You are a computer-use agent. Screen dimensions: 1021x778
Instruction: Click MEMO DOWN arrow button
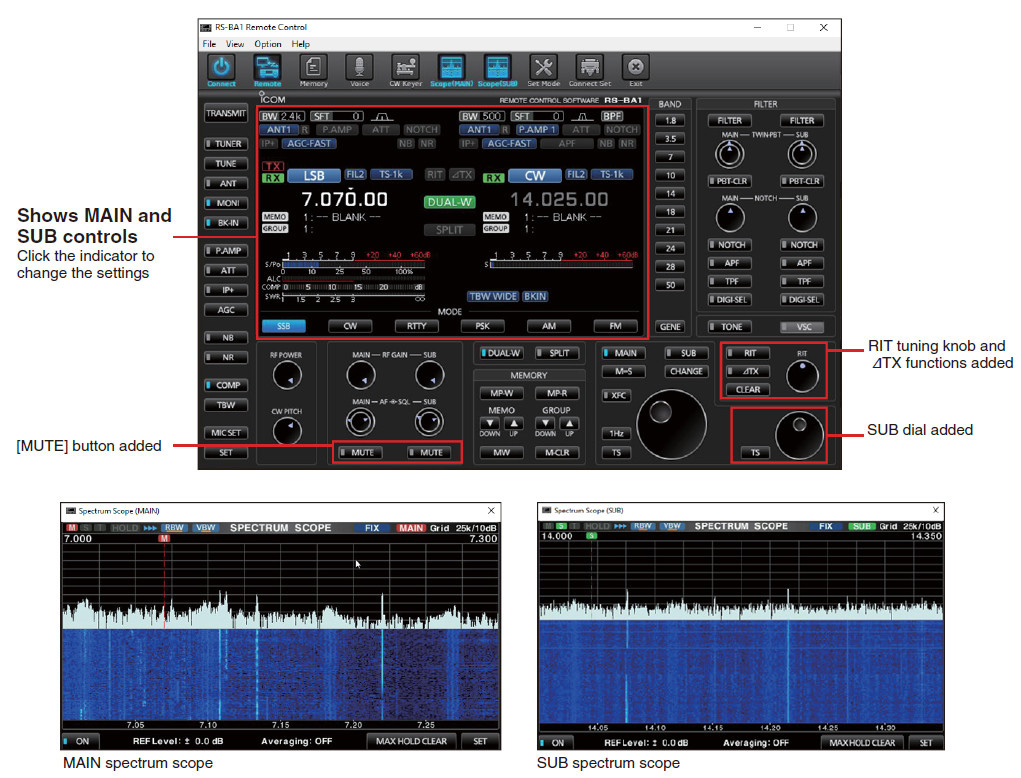point(490,424)
